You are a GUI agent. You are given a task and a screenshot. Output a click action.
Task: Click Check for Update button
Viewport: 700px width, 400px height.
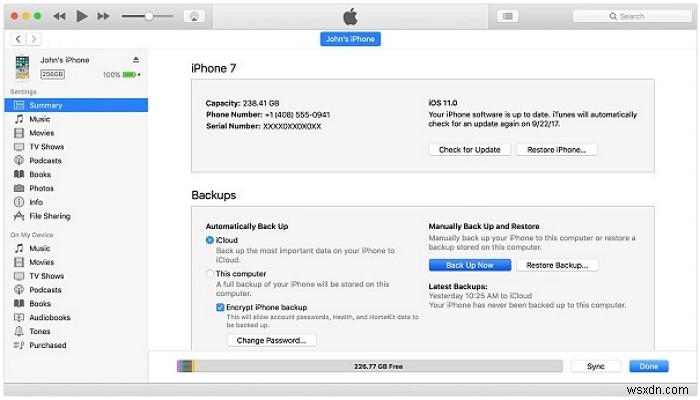[469, 150]
